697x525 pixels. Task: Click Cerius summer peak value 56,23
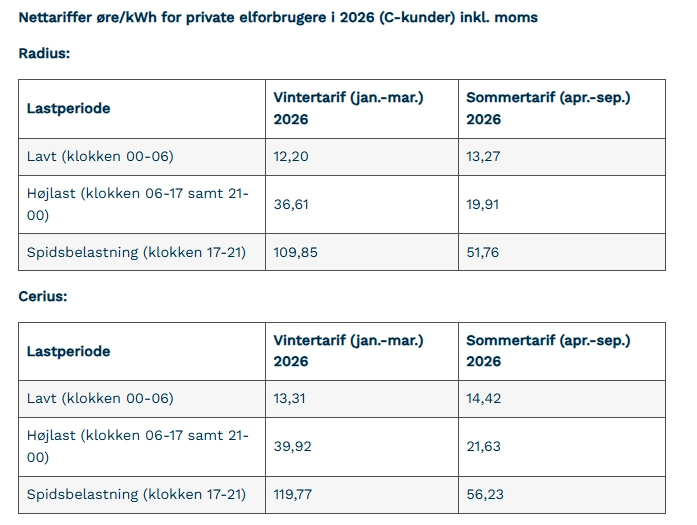tap(484, 494)
